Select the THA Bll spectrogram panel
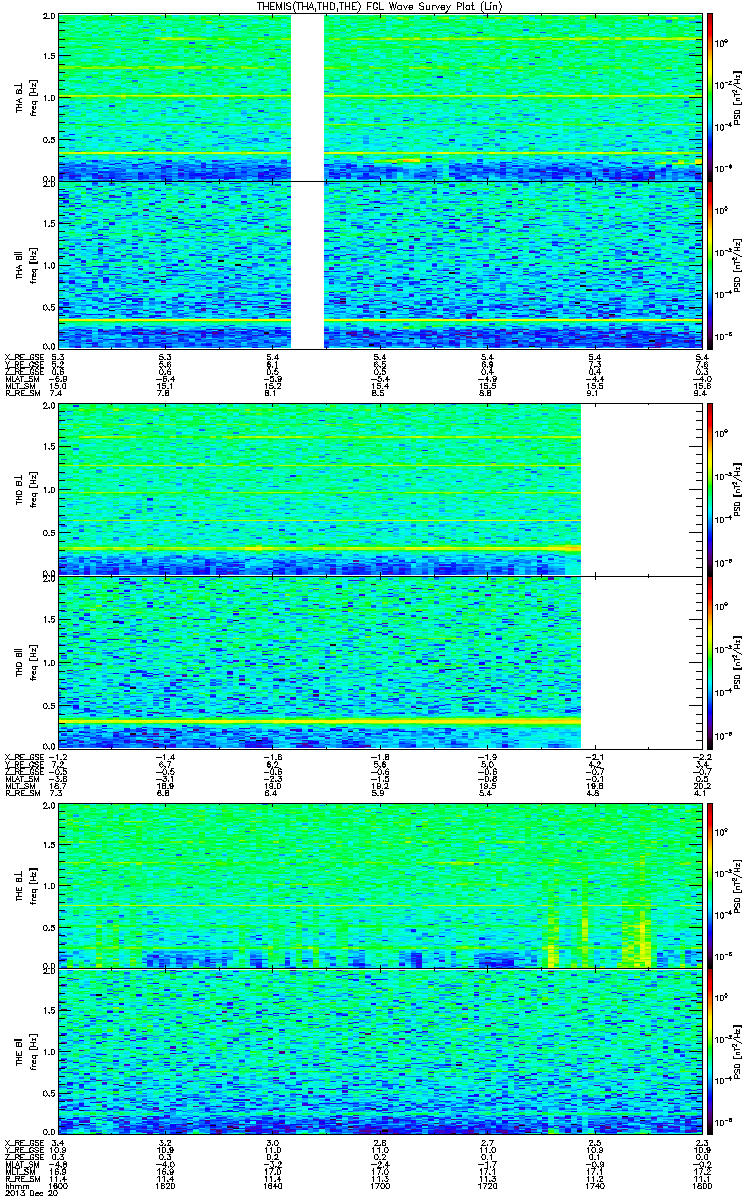Screen dimensions: 750x1200 pyautogui.click(x=380, y=264)
